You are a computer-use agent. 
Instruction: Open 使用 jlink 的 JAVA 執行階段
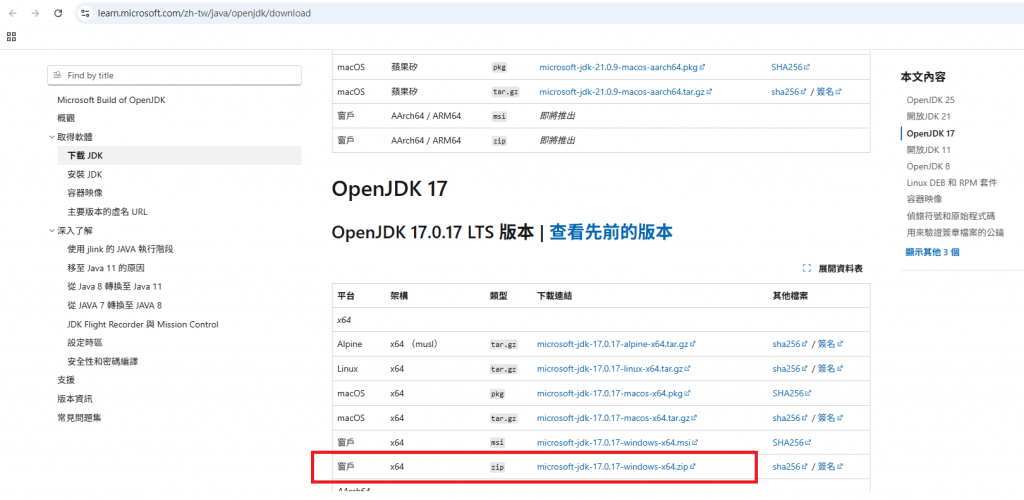[x=120, y=249]
